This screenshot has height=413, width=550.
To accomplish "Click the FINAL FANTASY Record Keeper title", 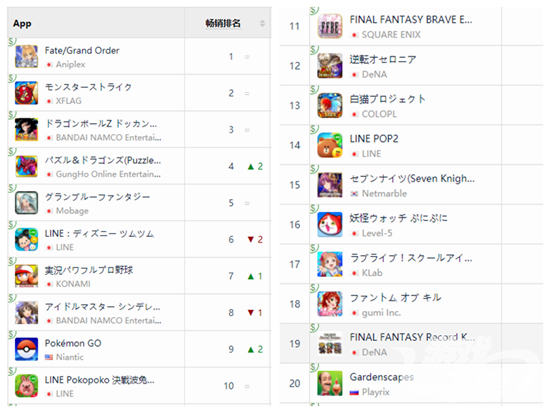I will pos(412,337).
